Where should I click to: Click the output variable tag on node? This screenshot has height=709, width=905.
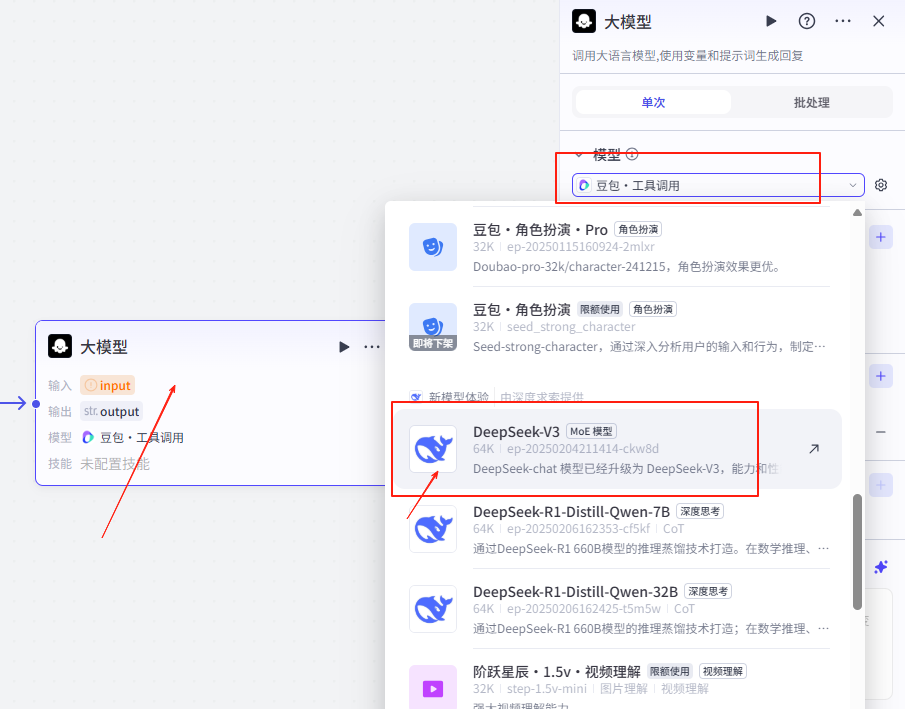pyautogui.click(x=111, y=412)
